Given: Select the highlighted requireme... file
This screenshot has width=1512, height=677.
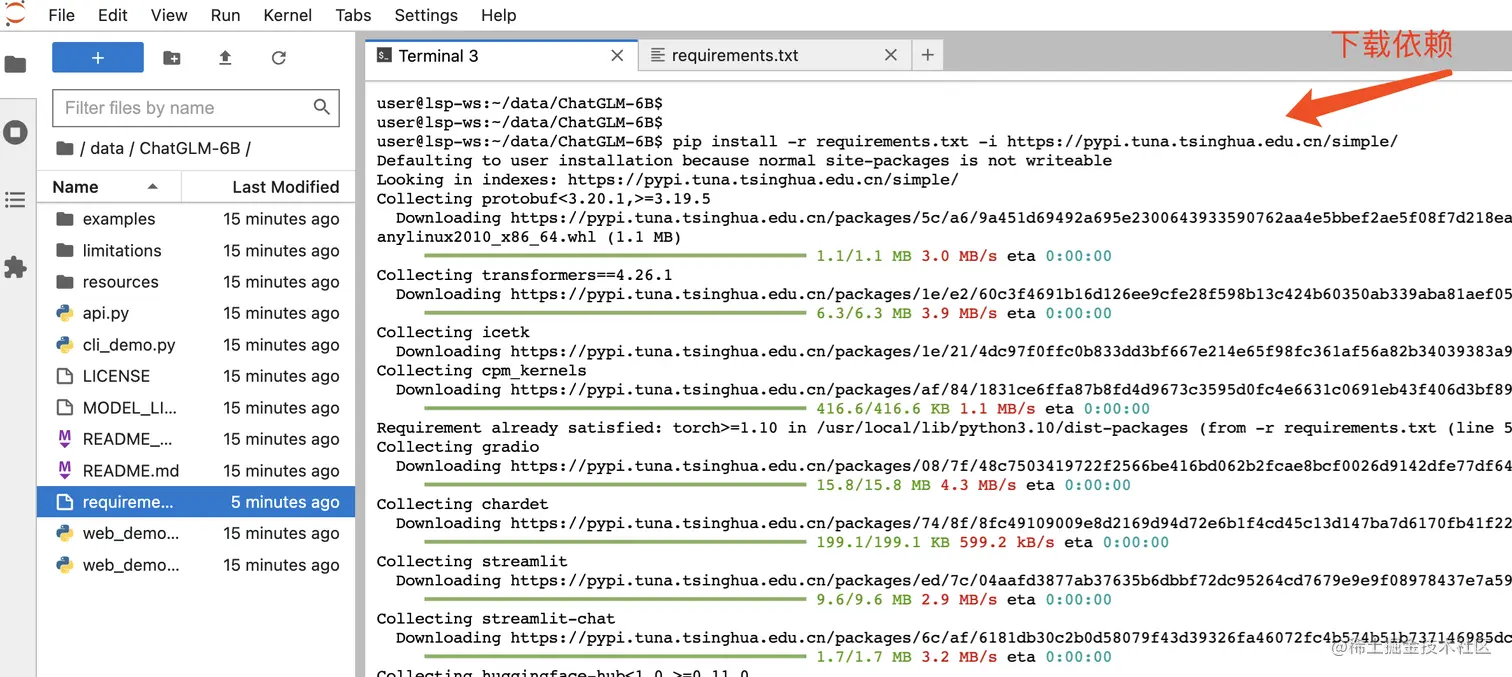Looking at the screenshot, I should 196,502.
